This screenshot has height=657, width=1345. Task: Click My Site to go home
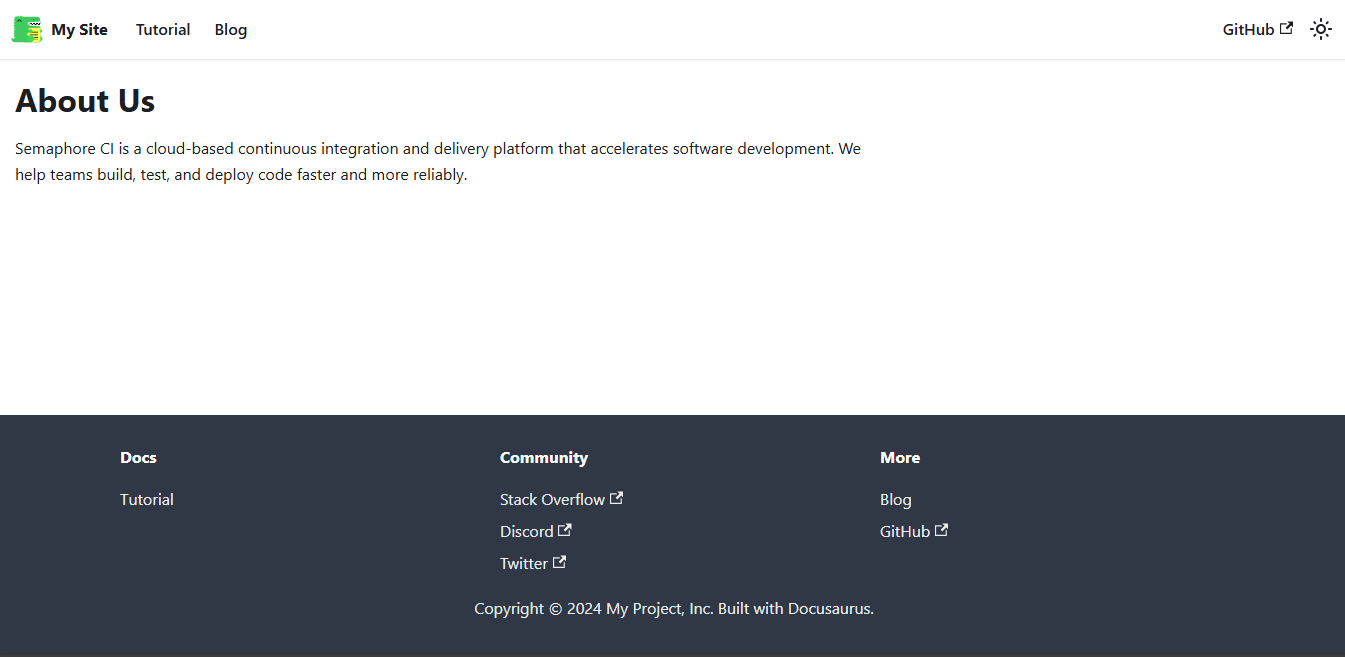[x=80, y=29]
